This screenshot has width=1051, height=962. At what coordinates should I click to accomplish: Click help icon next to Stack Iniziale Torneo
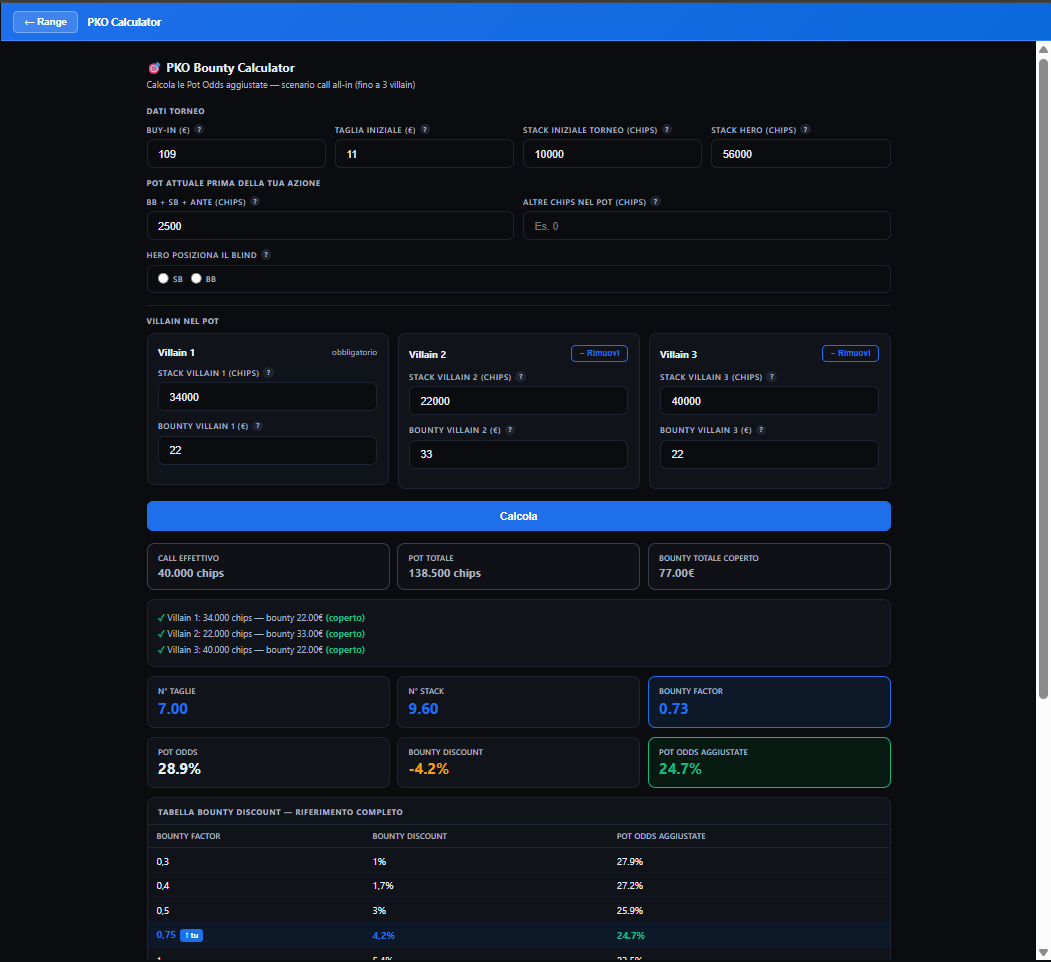pos(667,129)
